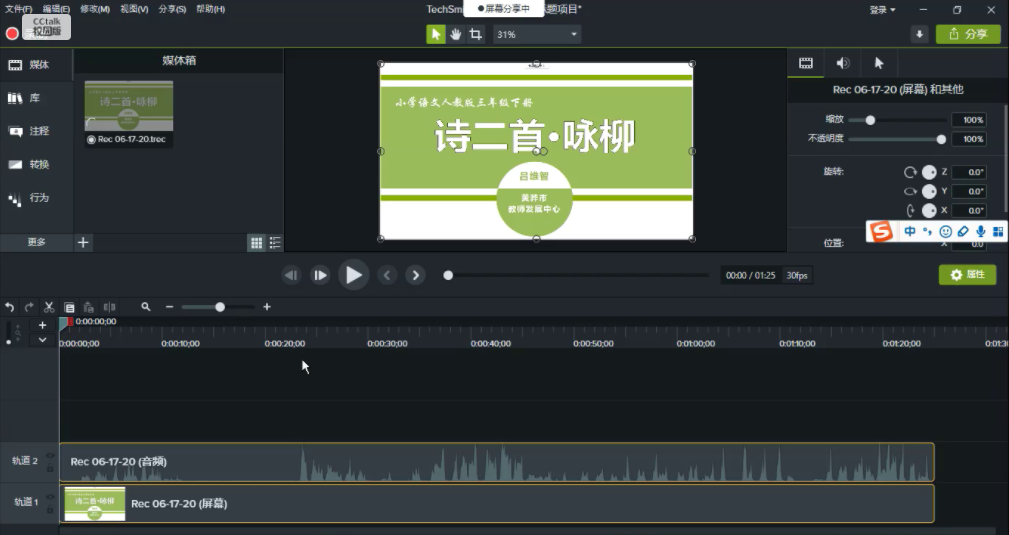This screenshot has width=1009, height=535.
Task: Click the 不透明度 opacity slider handle
Action: 941,139
